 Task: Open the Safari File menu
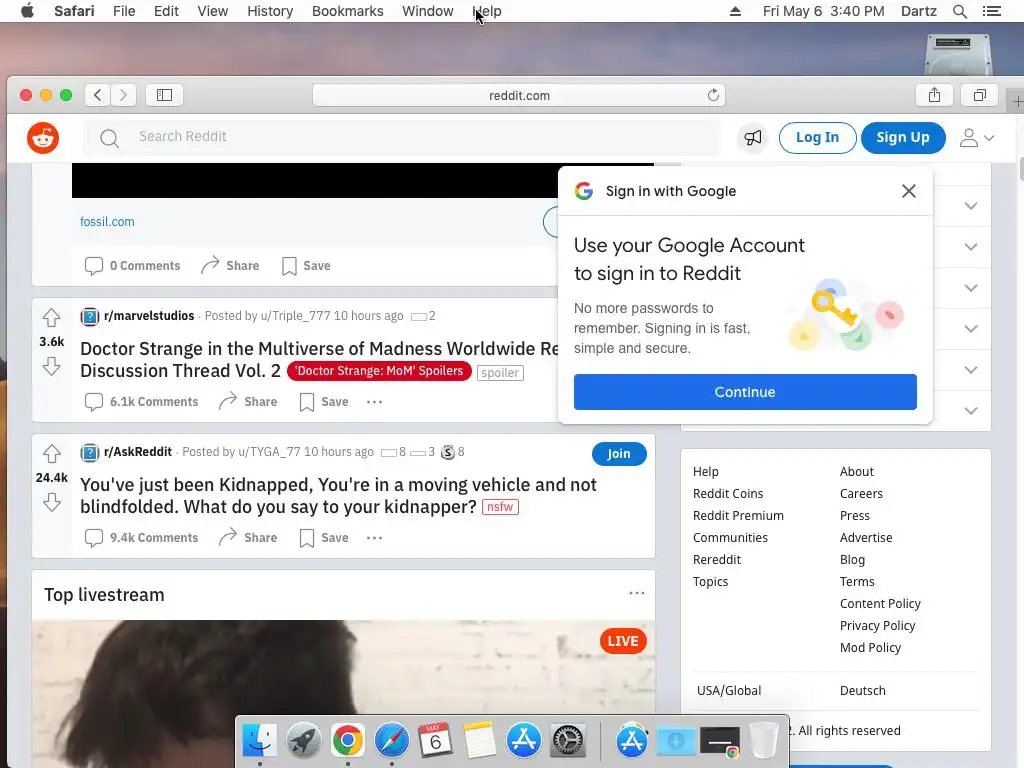[124, 11]
